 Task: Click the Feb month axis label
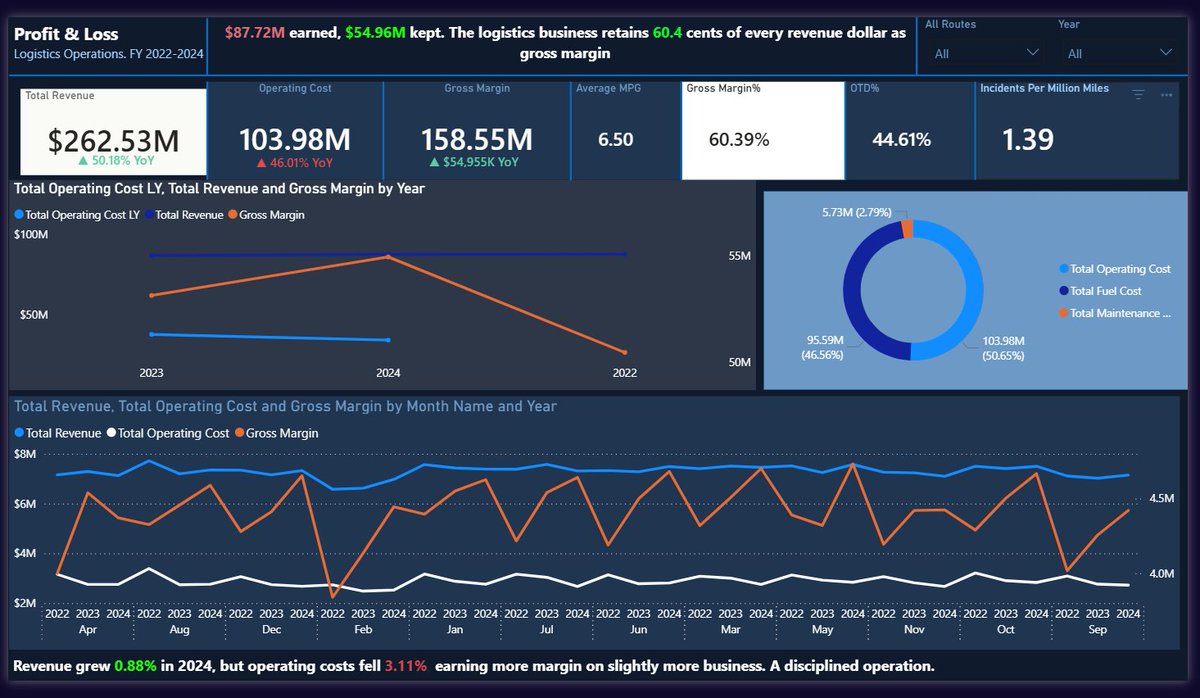point(363,630)
